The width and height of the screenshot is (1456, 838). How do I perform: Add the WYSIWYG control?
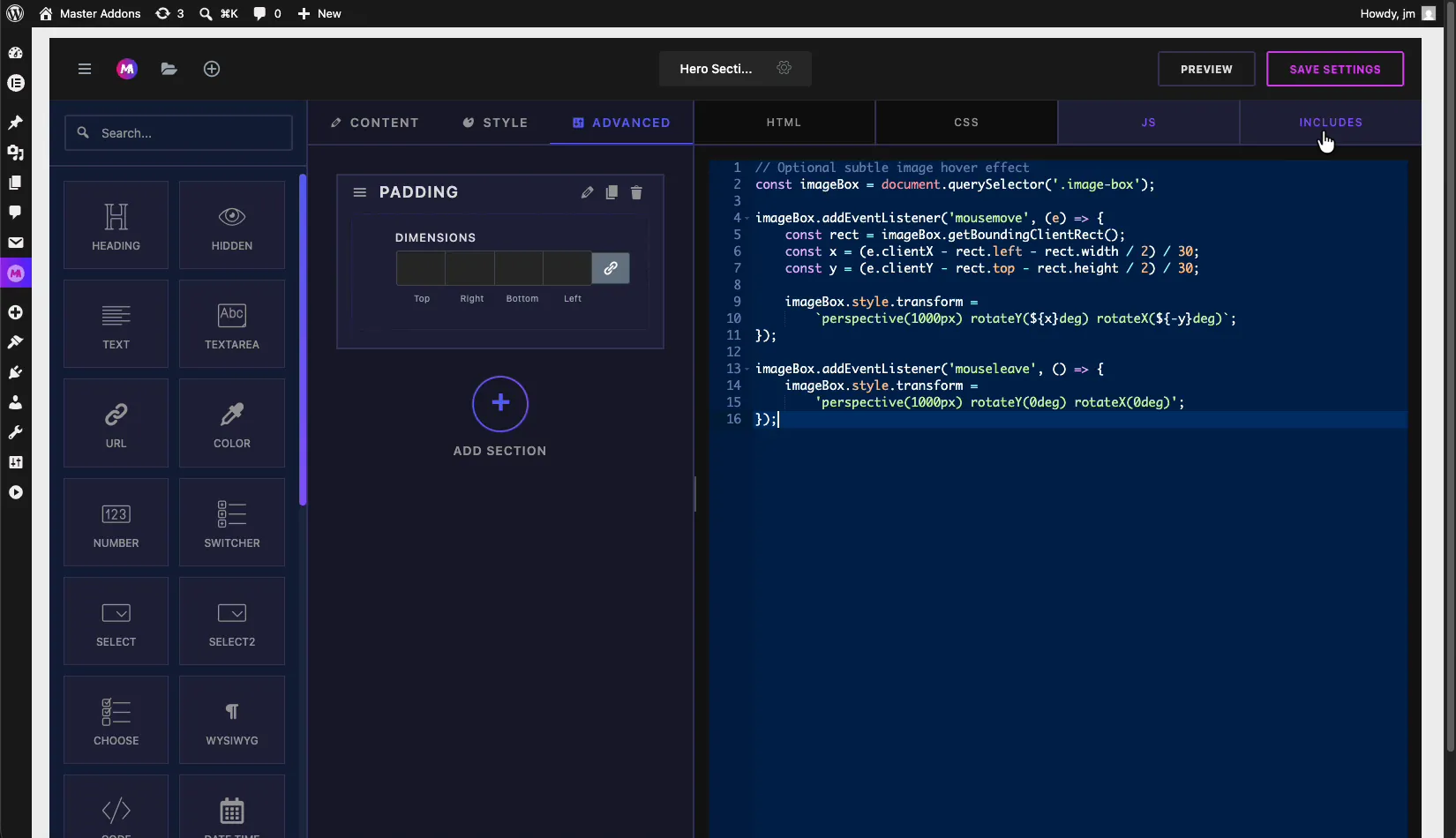(x=232, y=720)
